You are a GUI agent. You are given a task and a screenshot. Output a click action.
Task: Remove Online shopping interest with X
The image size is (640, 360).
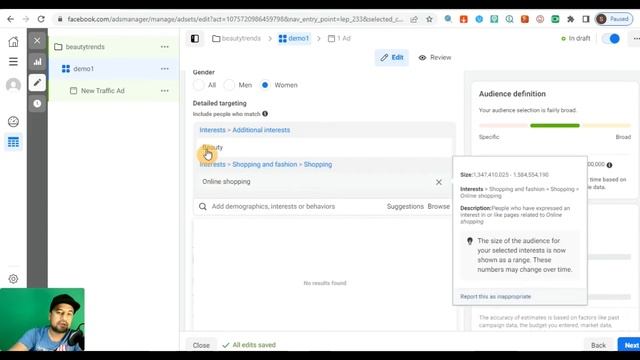[439, 182]
